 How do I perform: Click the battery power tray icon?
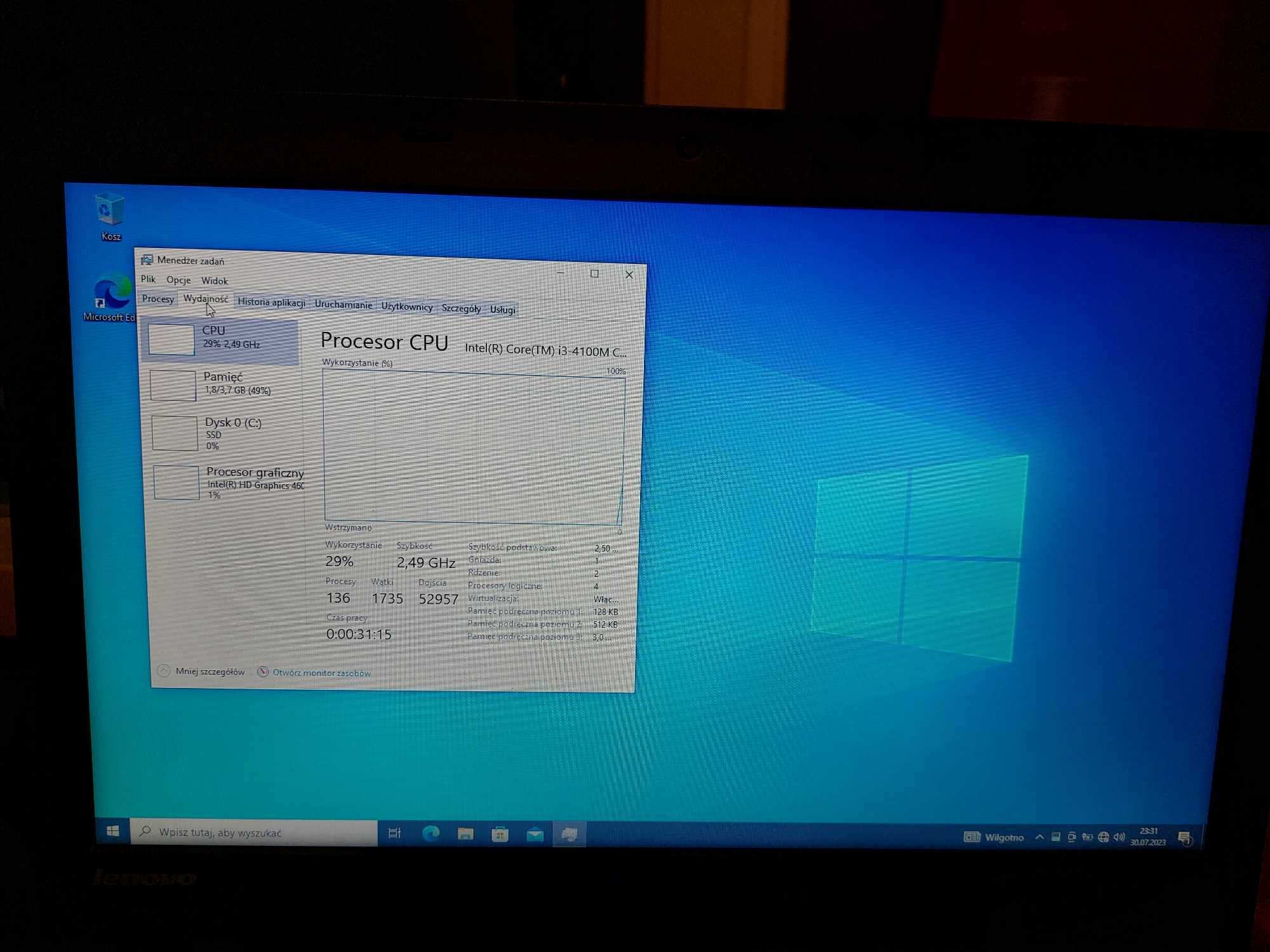point(1087,837)
